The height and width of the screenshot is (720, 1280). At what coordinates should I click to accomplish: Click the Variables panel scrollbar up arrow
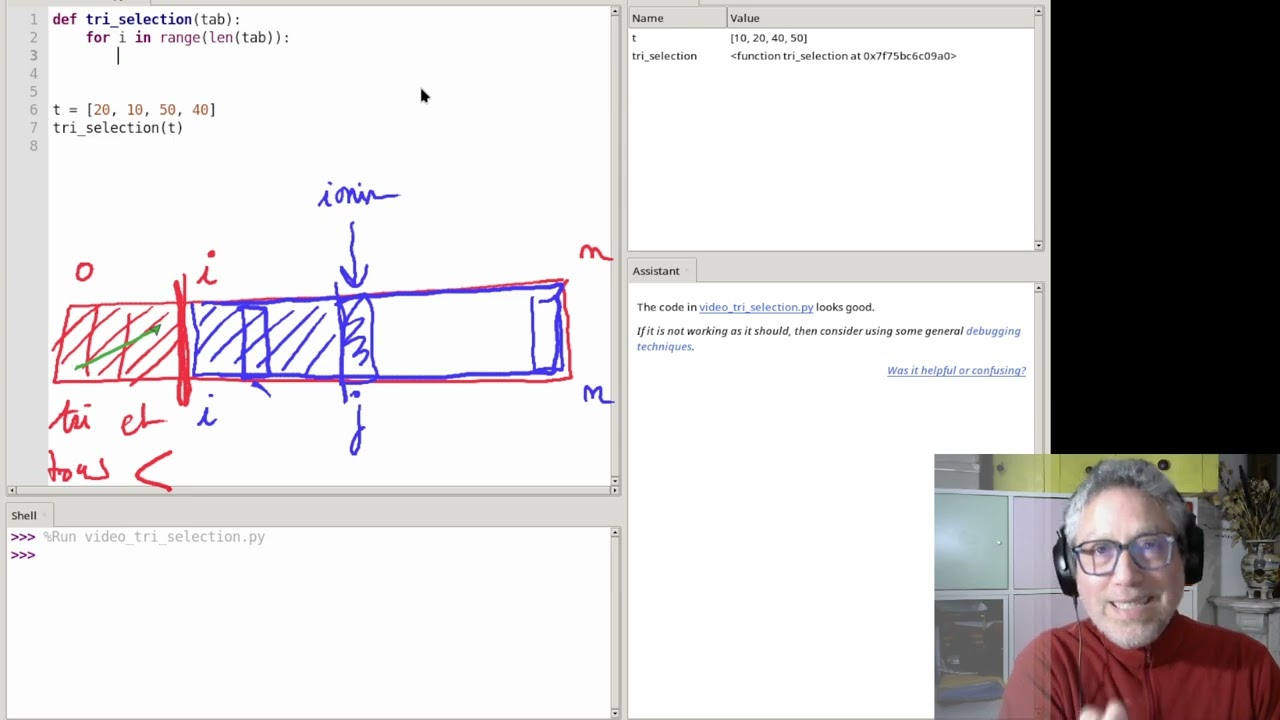(x=1039, y=13)
